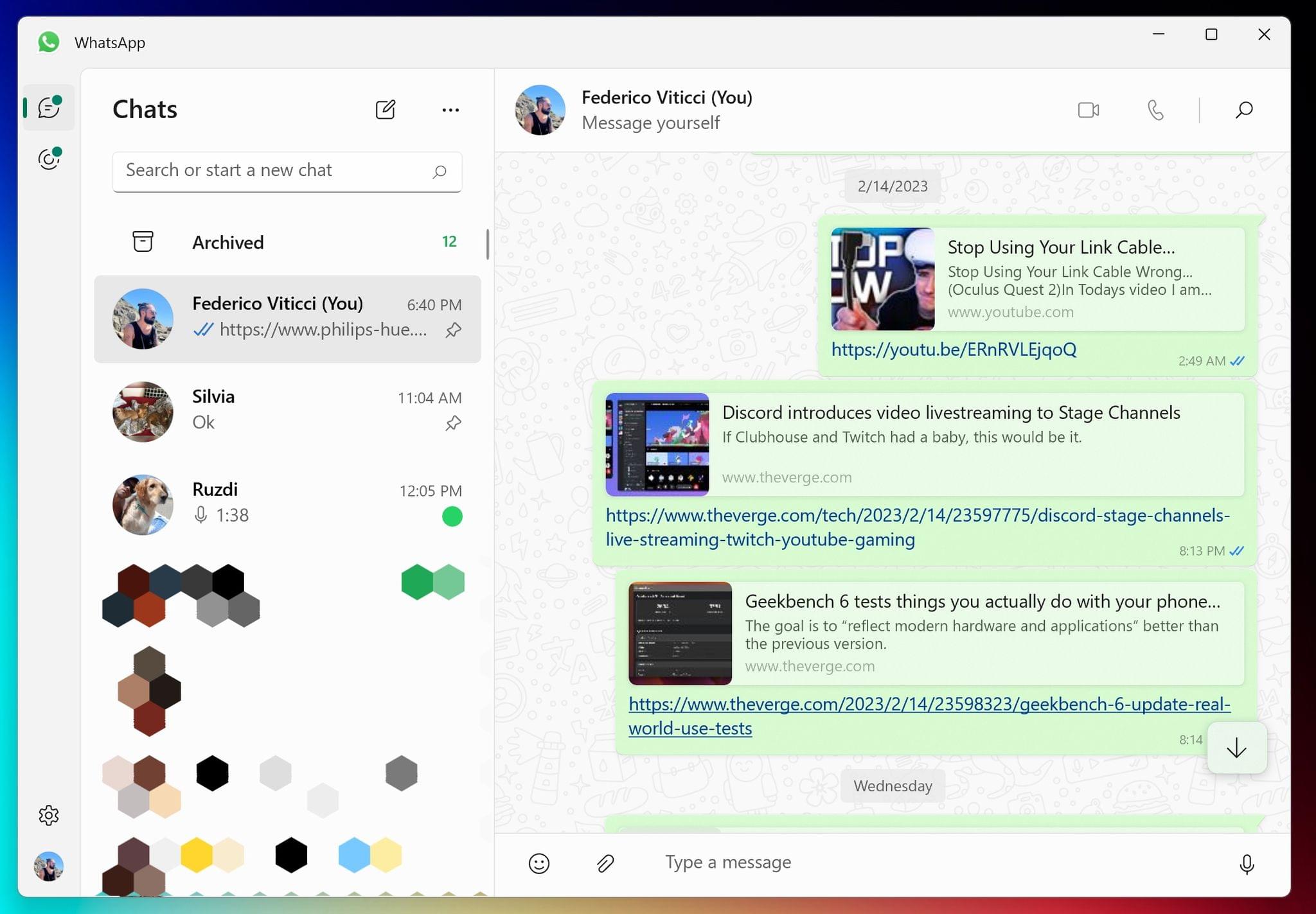1316x914 pixels.
Task: Click the chat list scrollbar
Action: tap(488, 244)
